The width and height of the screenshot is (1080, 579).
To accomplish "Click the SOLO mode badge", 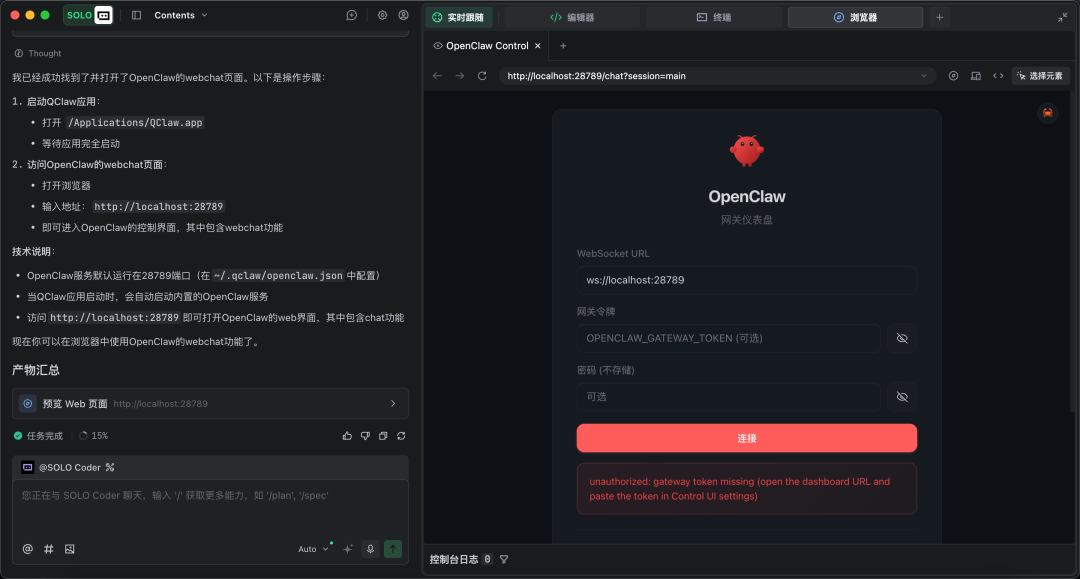I will click(88, 15).
